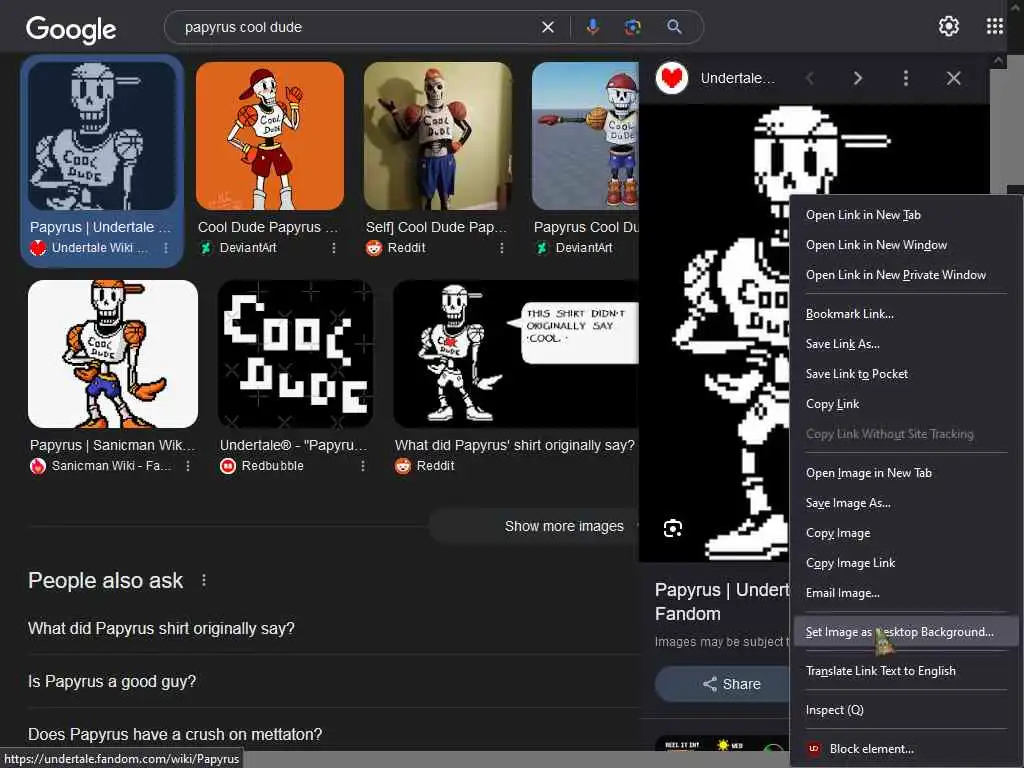Click uBlock icon beside Block element
This screenshot has height=768, width=1024.
[x=814, y=748]
